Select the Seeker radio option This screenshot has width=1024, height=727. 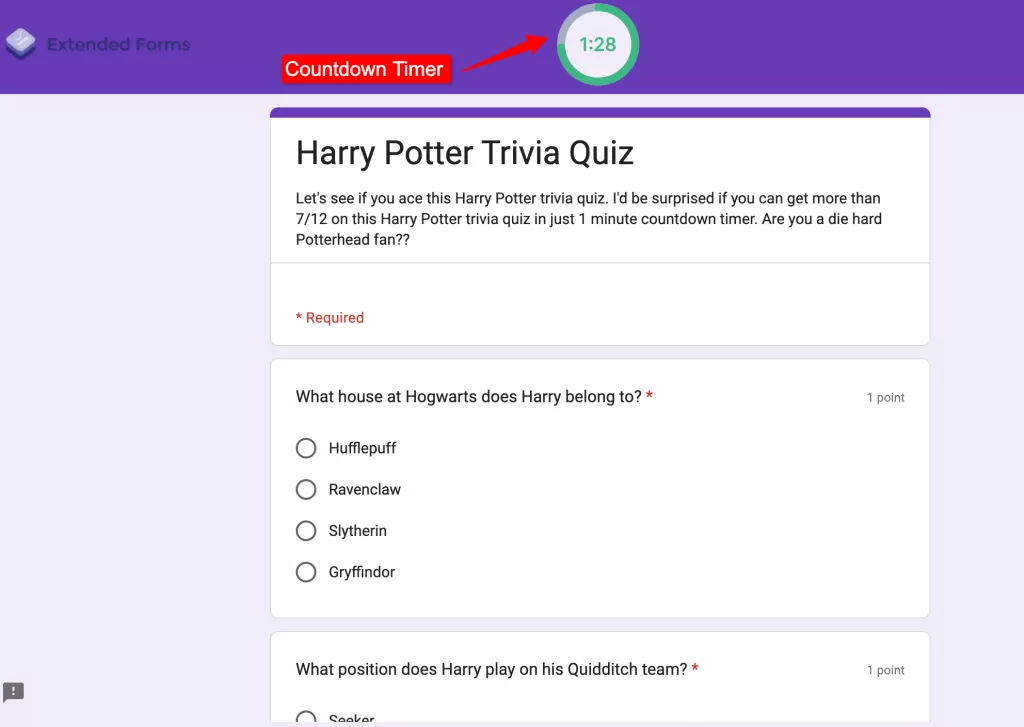pos(306,718)
